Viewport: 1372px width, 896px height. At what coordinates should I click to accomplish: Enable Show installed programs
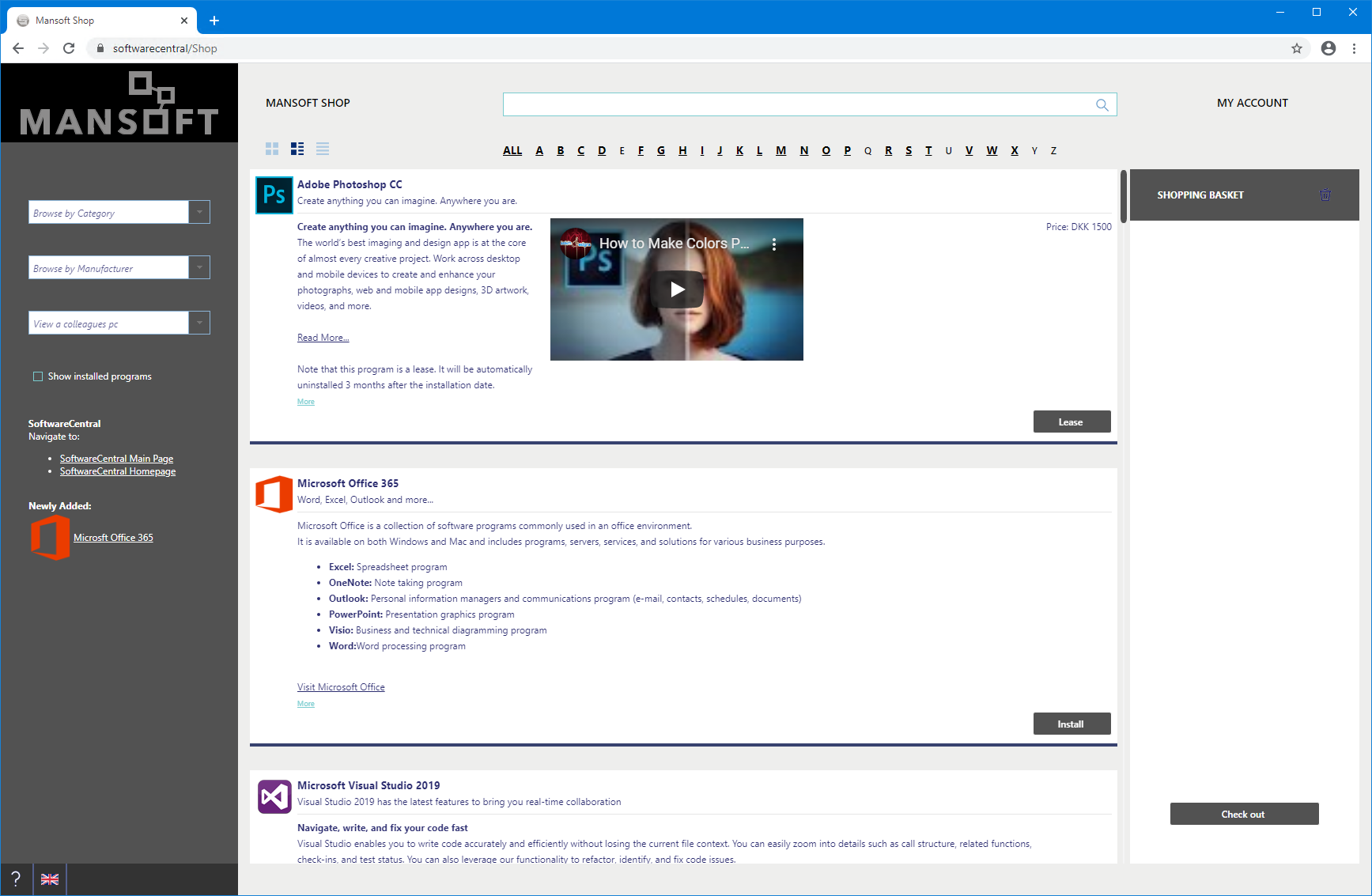37,376
